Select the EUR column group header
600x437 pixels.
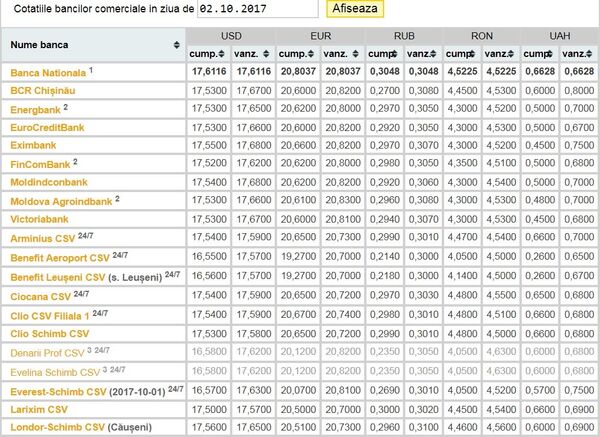[320, 36]
